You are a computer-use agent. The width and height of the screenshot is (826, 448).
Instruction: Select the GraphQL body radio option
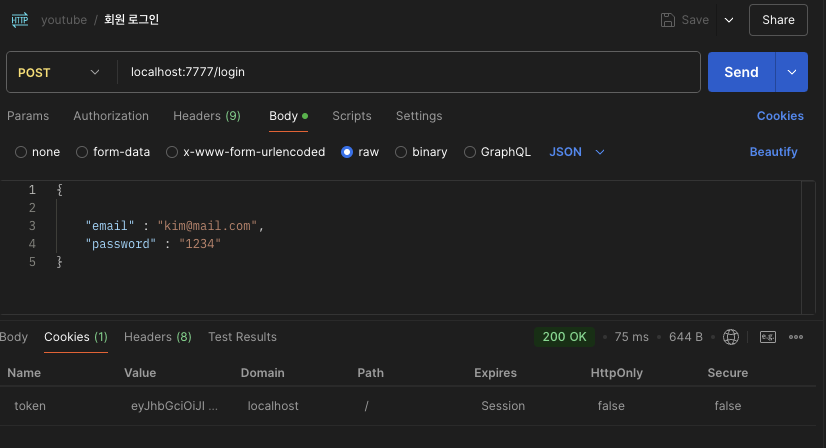(x=470, y=152)
